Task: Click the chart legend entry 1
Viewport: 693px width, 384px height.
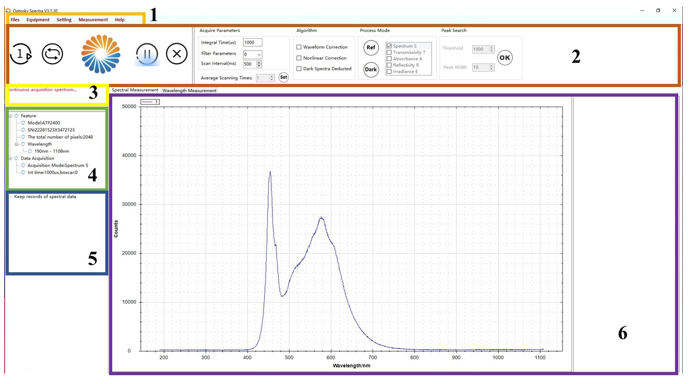Action: point(150,102)
